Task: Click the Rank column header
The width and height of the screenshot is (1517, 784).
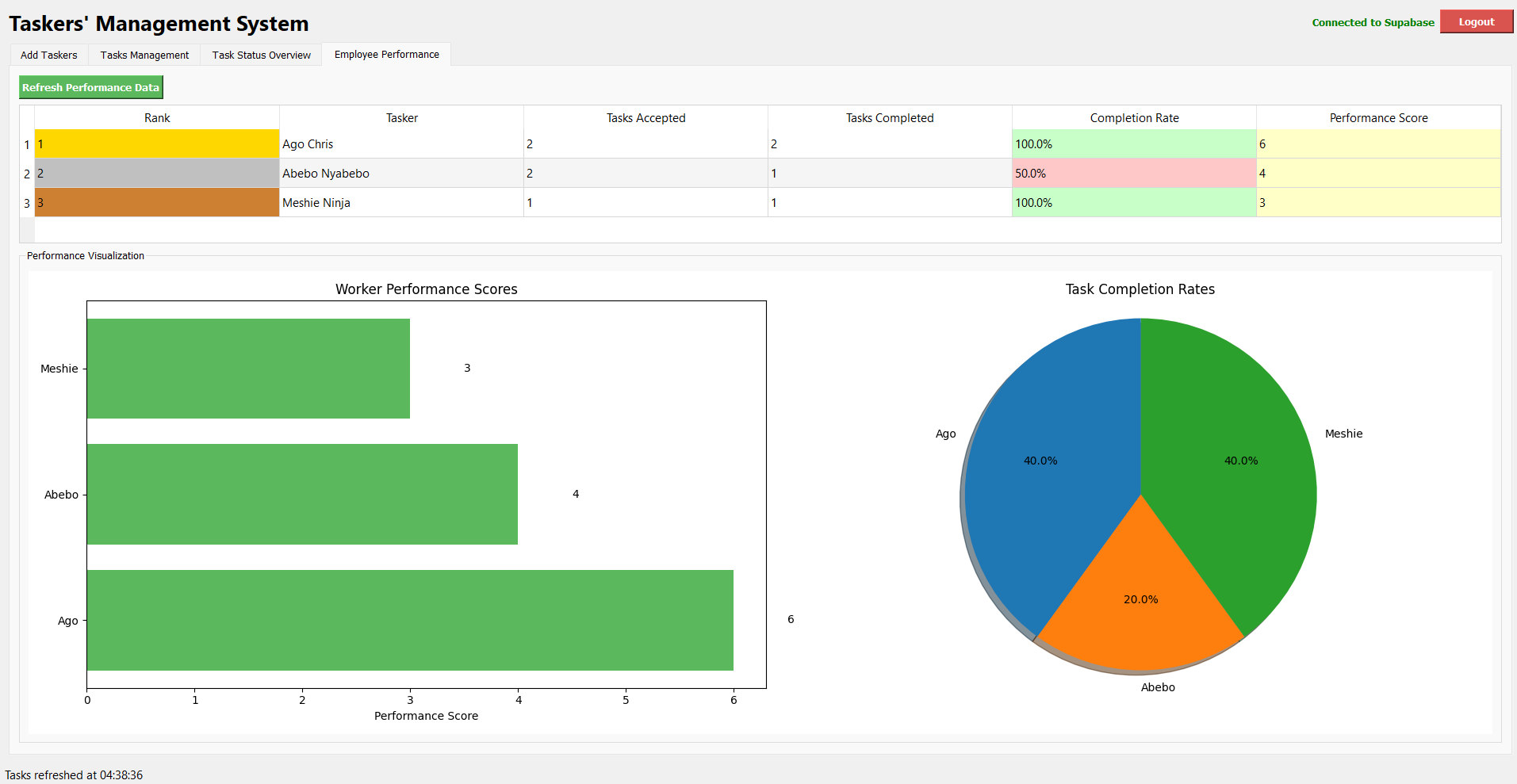Action: (157, 117)
